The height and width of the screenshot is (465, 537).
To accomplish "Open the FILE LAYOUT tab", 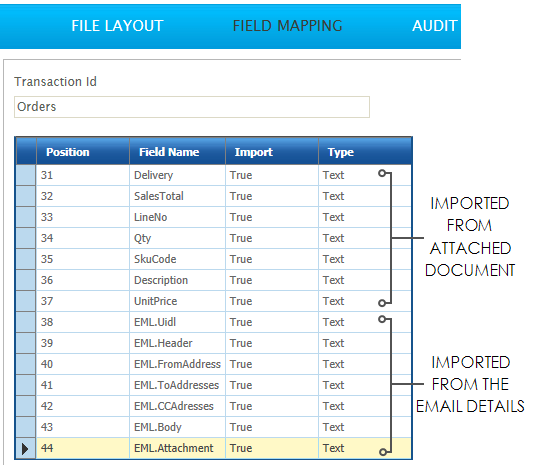I will (x=117, y=26).
